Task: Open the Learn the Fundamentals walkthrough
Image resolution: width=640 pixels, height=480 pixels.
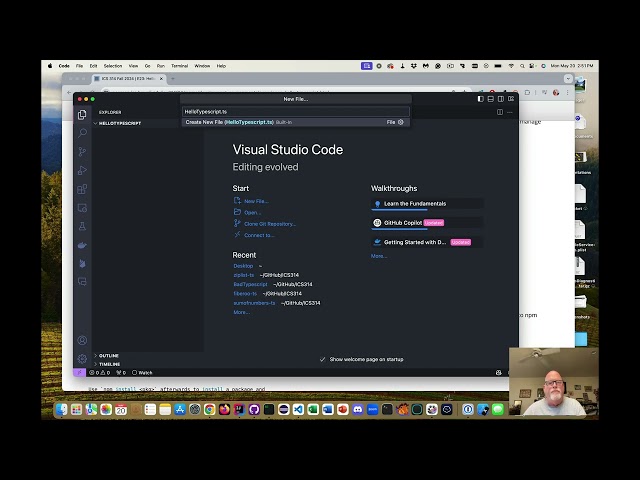Action: point(427,204)
